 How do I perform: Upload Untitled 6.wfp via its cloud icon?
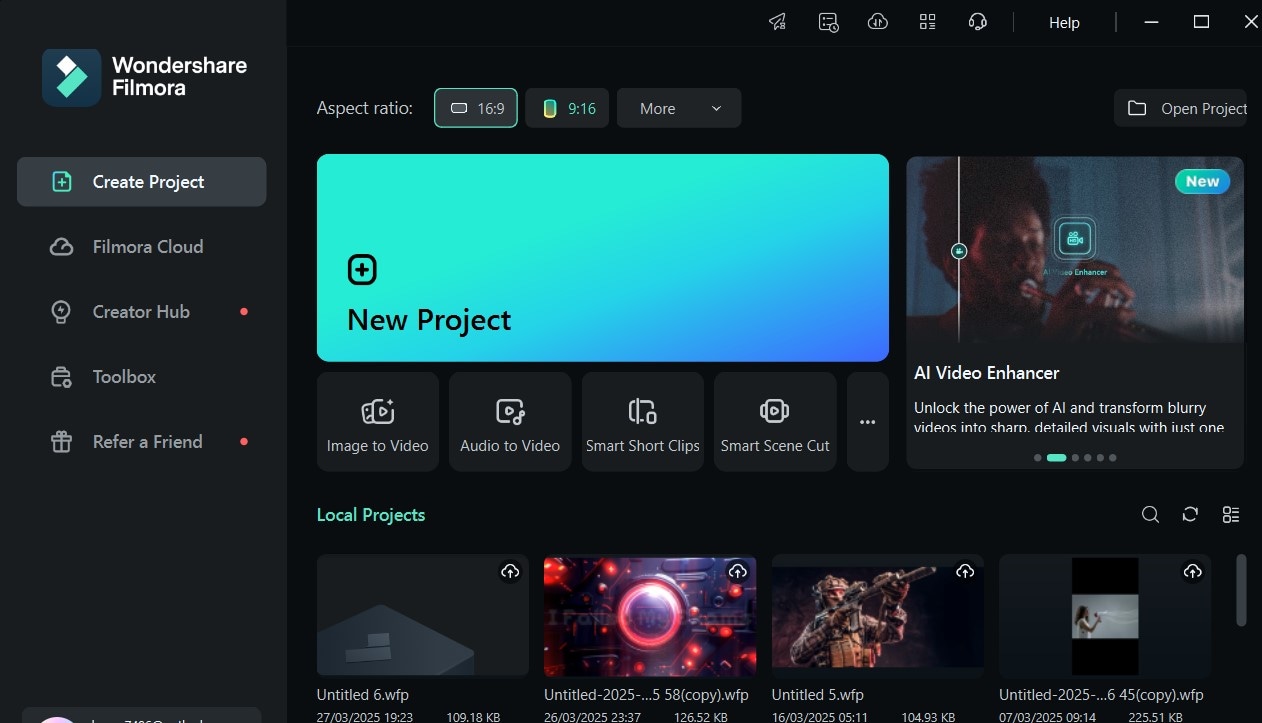point(510,571)
